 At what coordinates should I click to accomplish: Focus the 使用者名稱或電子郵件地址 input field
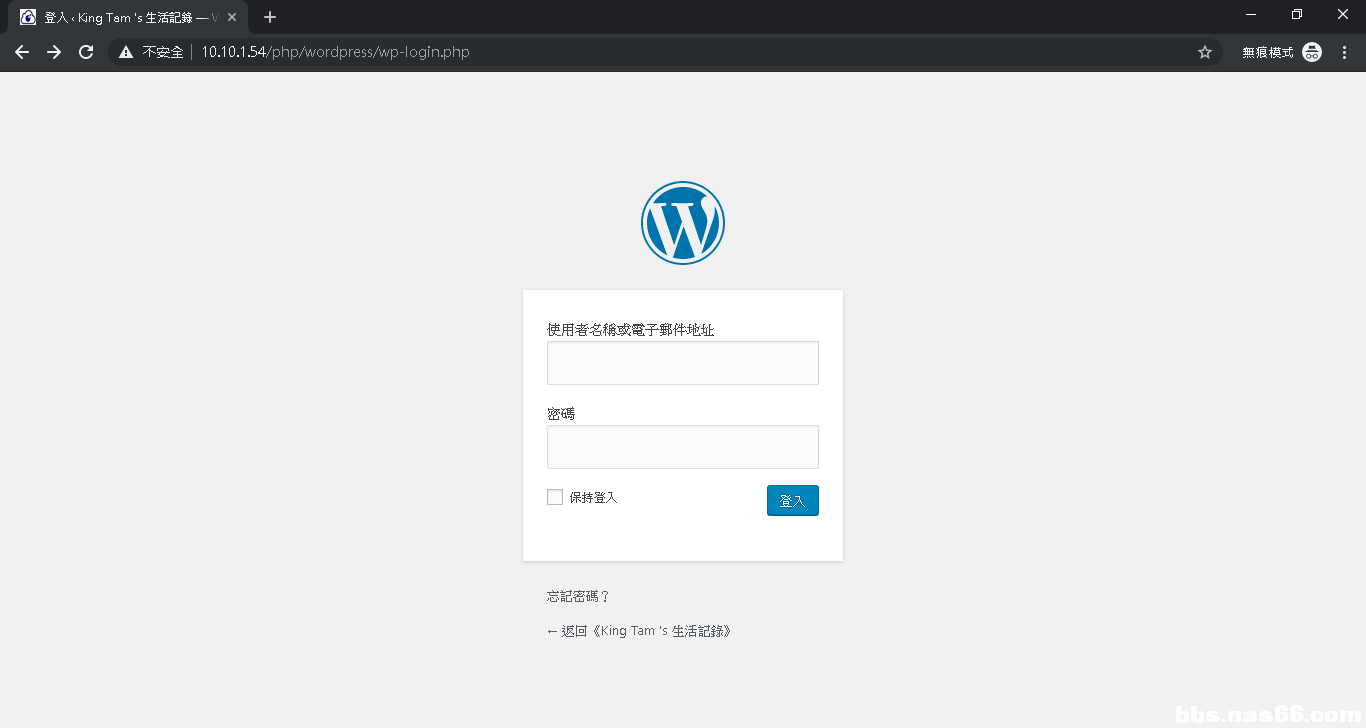point(682,363)
